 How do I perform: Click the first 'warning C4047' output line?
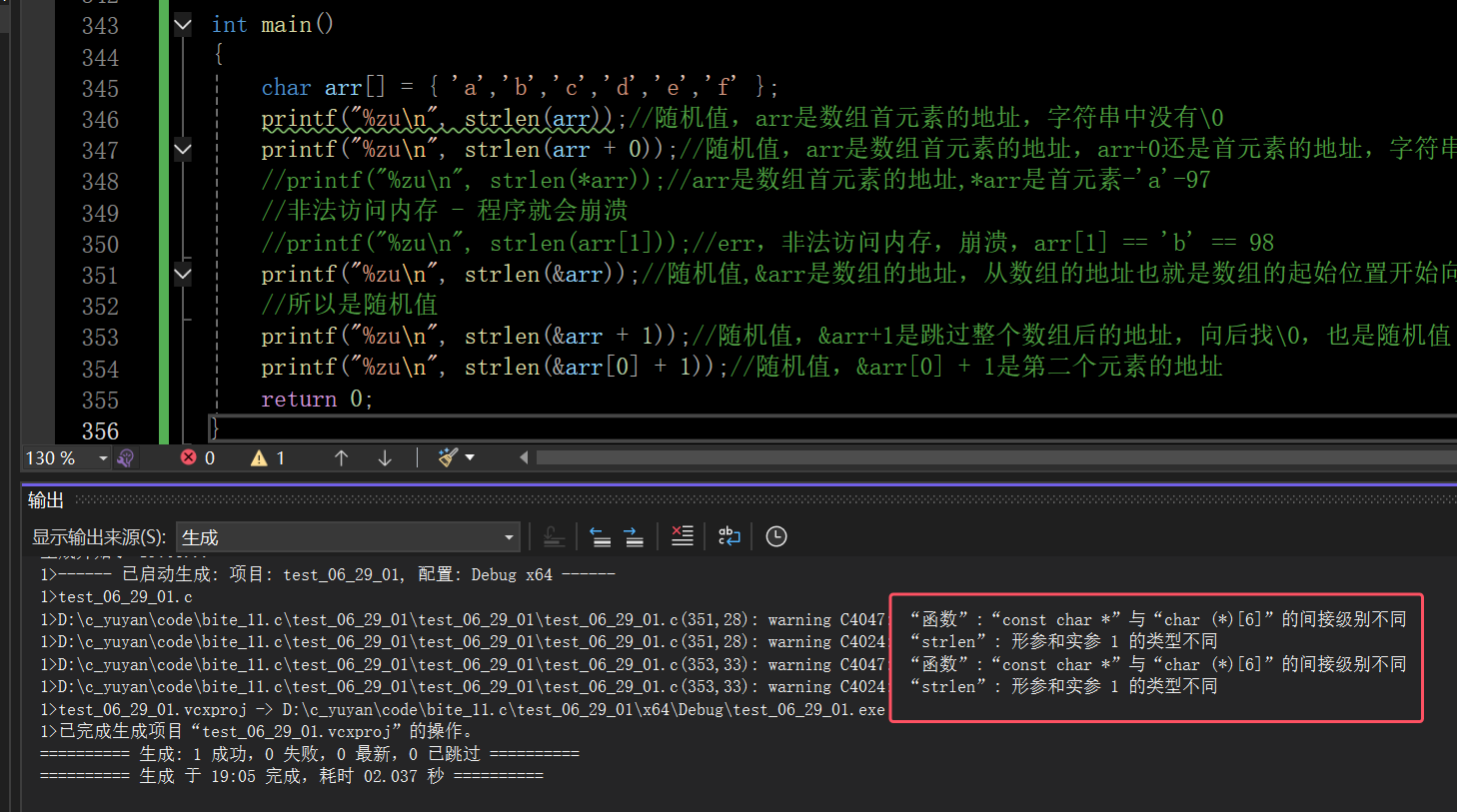[463, 619]
